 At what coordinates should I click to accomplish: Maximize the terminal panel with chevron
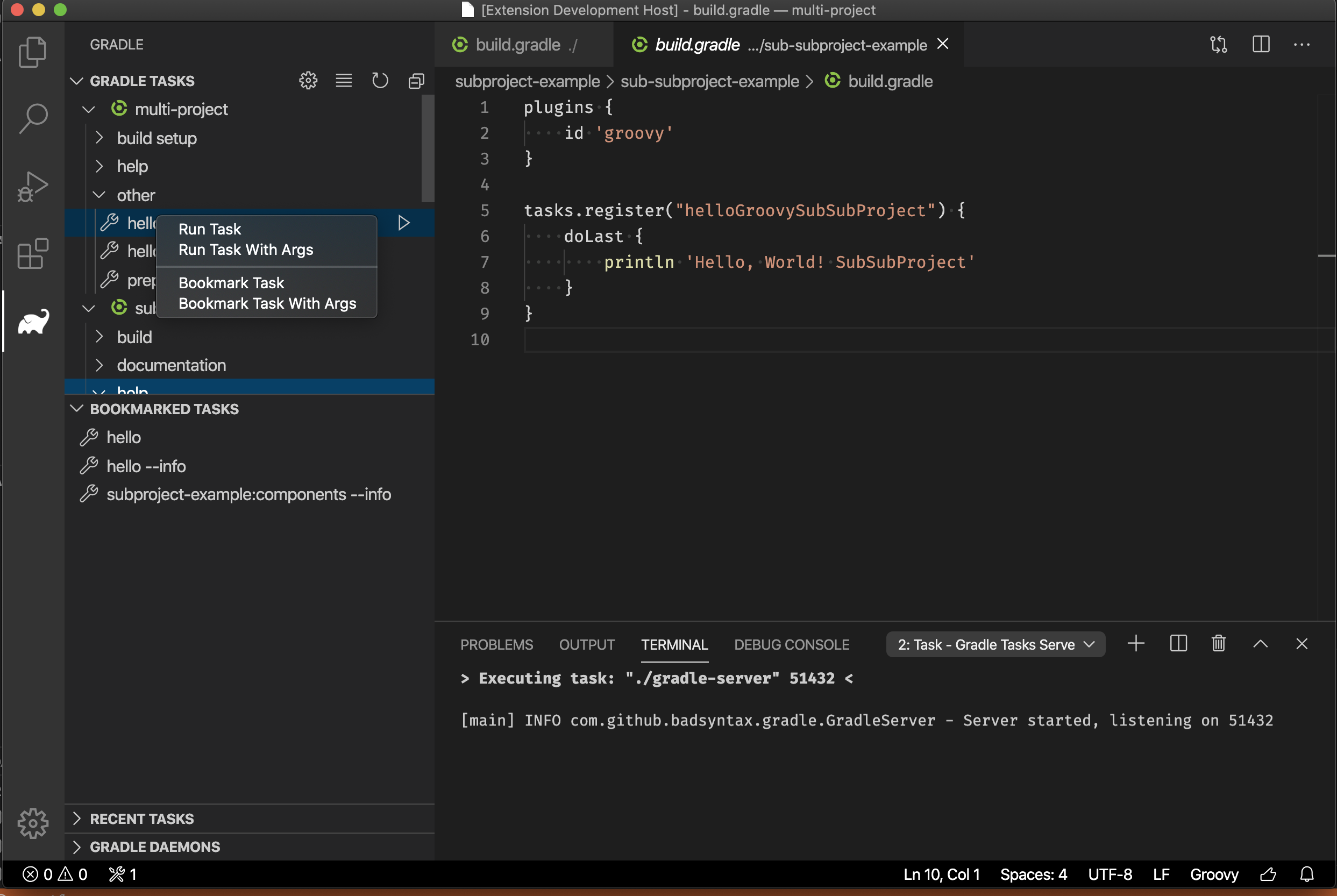[1260, 643]
